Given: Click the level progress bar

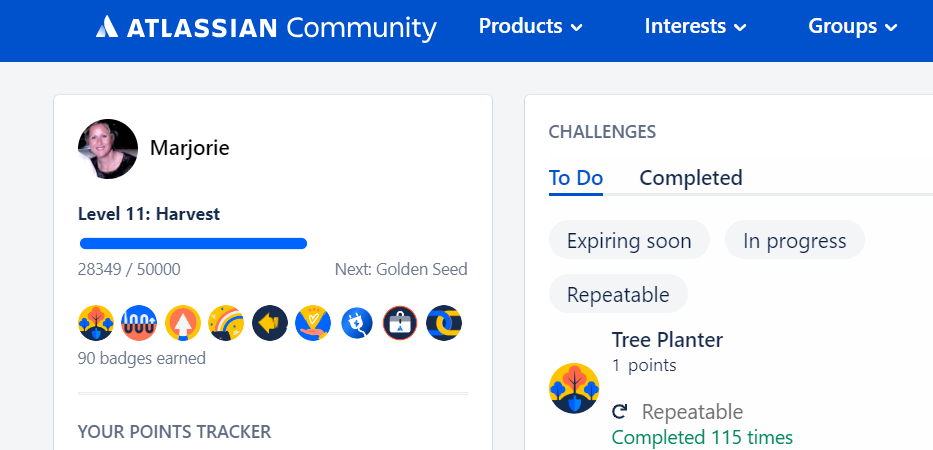Looking at the screenshot, I should coord(193,243).
